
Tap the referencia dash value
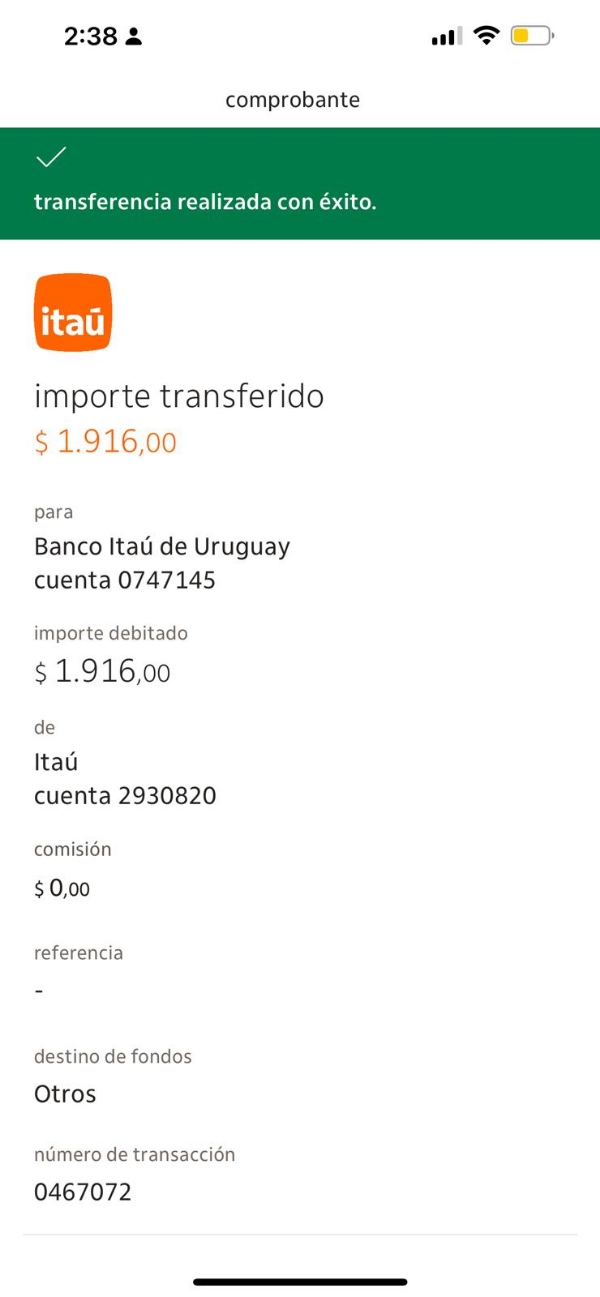point(39,991)
